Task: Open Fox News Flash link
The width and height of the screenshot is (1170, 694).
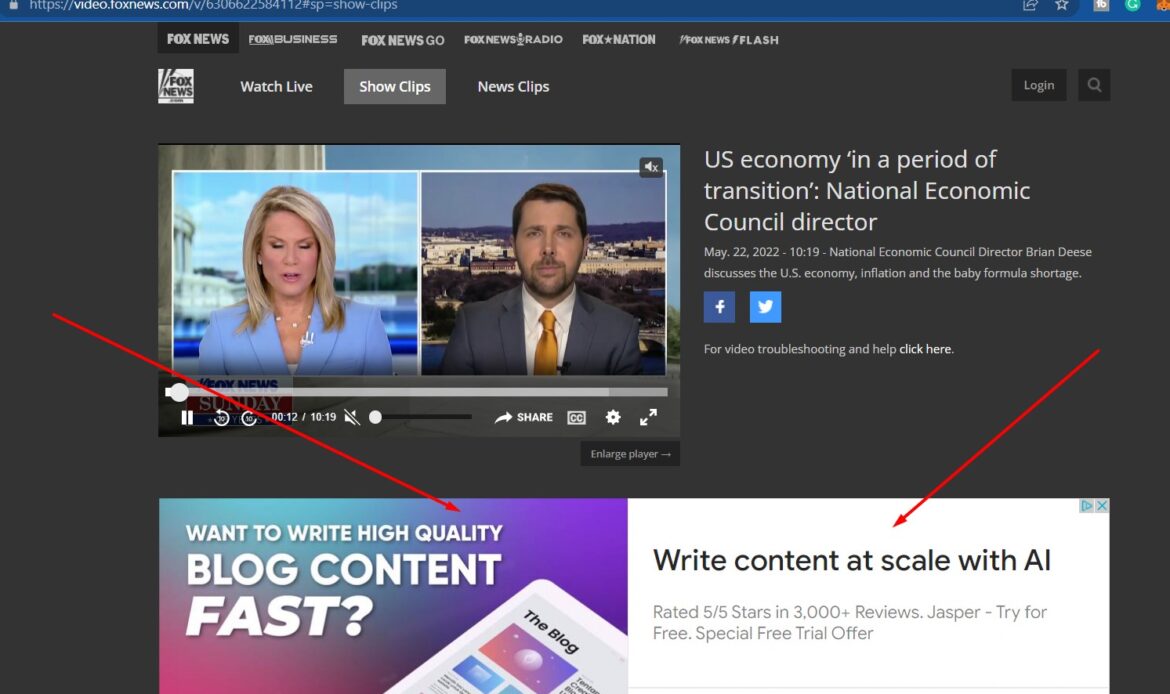Action: click(x=728, y=40)
